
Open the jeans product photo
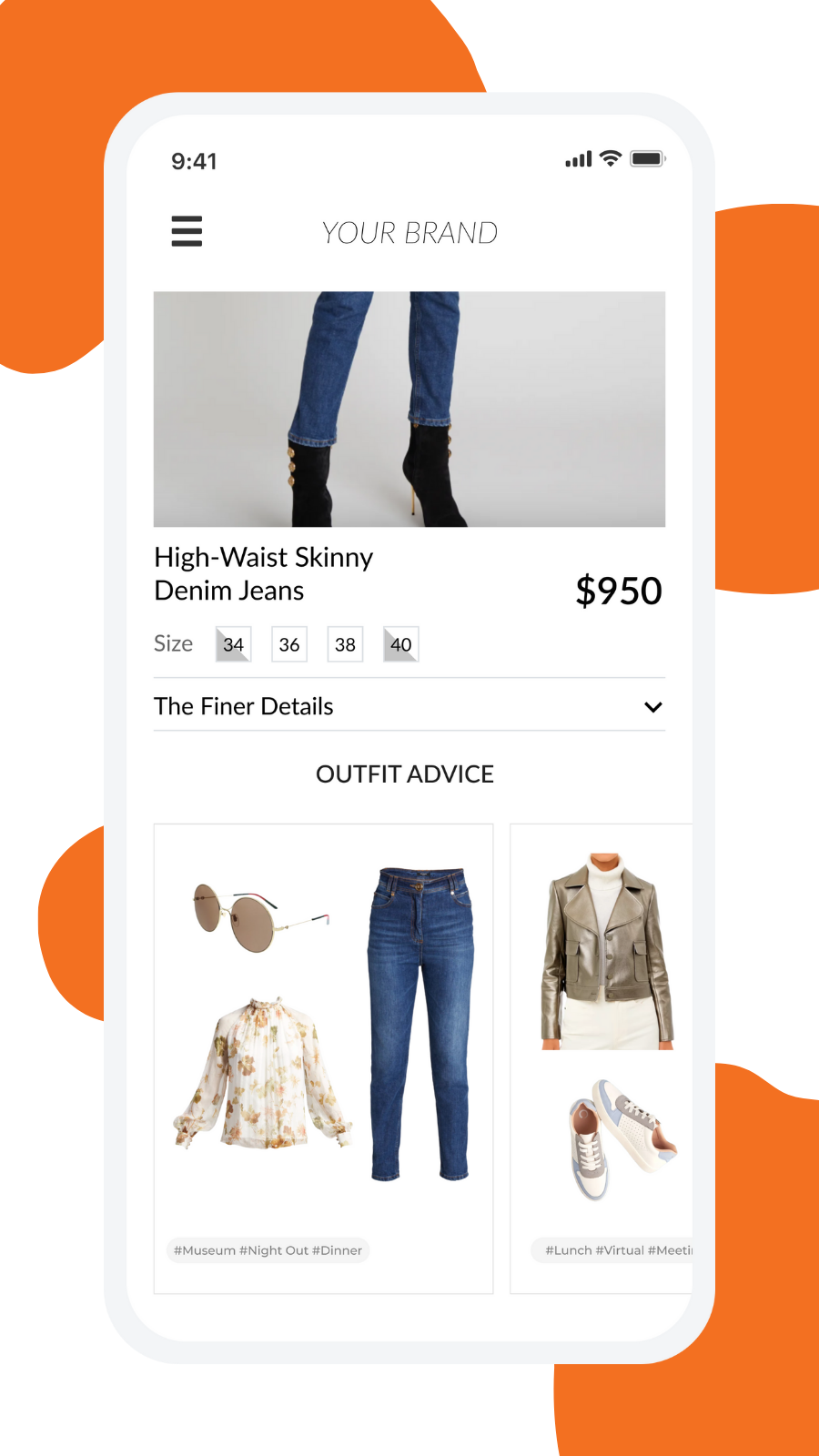[409, 409]
